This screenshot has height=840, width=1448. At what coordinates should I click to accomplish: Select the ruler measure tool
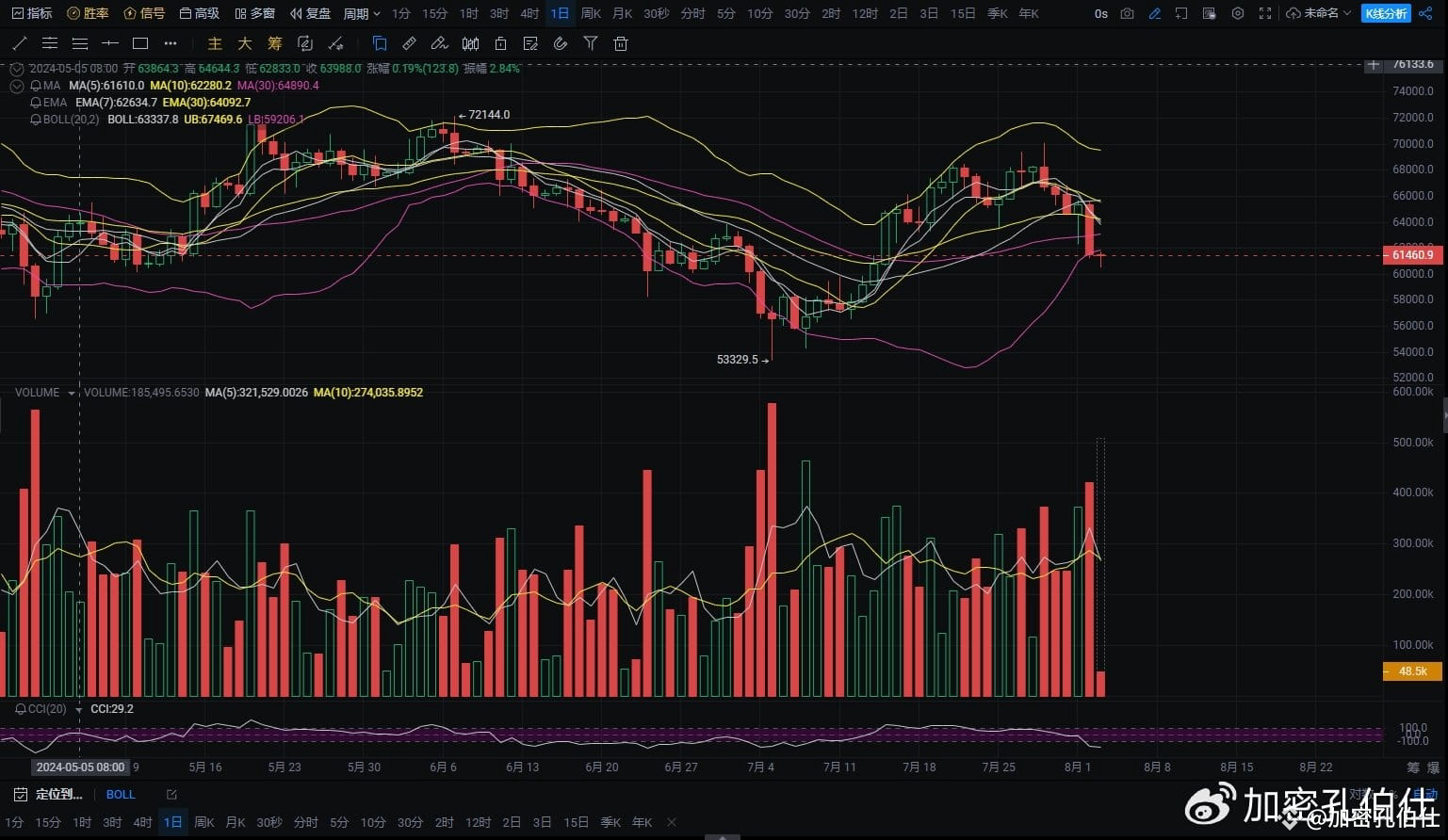[x=409, y=43]
